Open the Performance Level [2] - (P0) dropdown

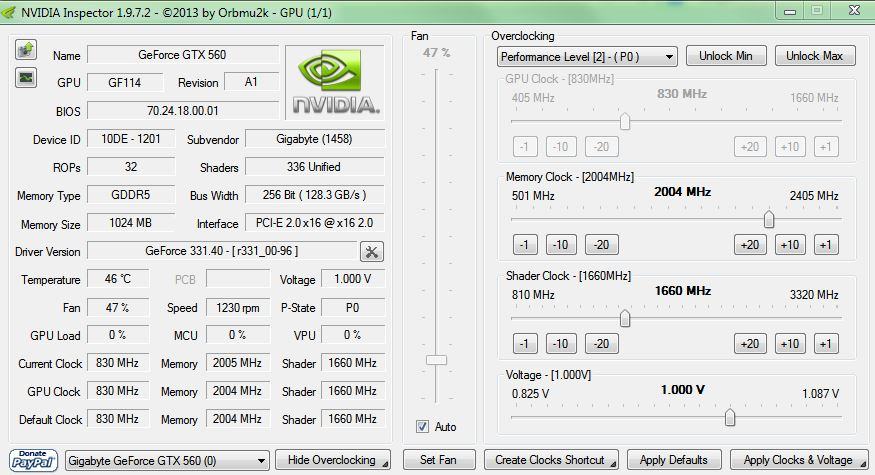click(587, 56)
